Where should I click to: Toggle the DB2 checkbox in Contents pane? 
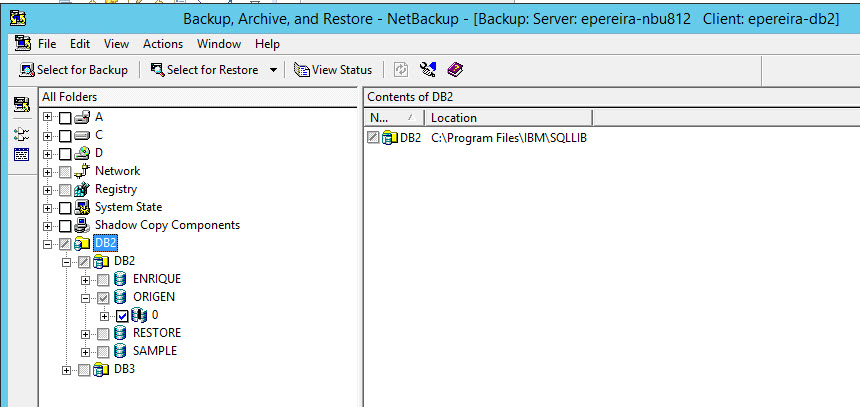click(373, 138)
